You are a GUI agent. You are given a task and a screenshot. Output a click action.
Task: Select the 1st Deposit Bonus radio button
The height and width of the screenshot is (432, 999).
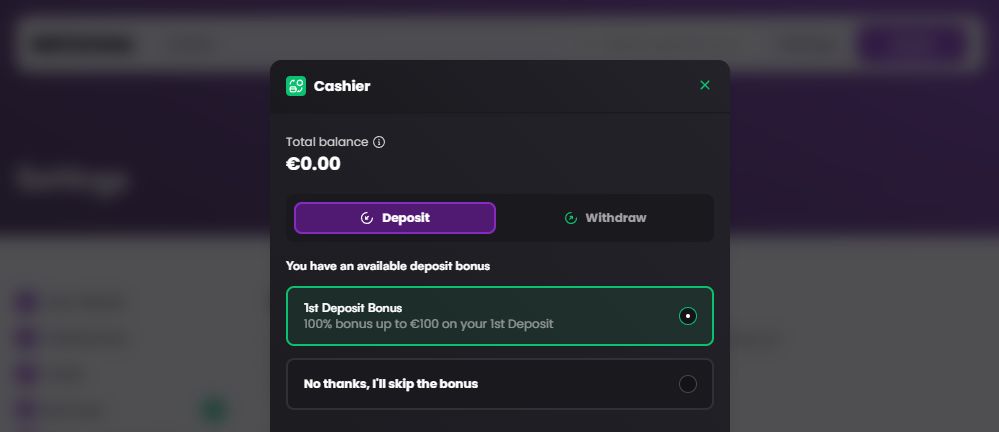click(688, 316)
